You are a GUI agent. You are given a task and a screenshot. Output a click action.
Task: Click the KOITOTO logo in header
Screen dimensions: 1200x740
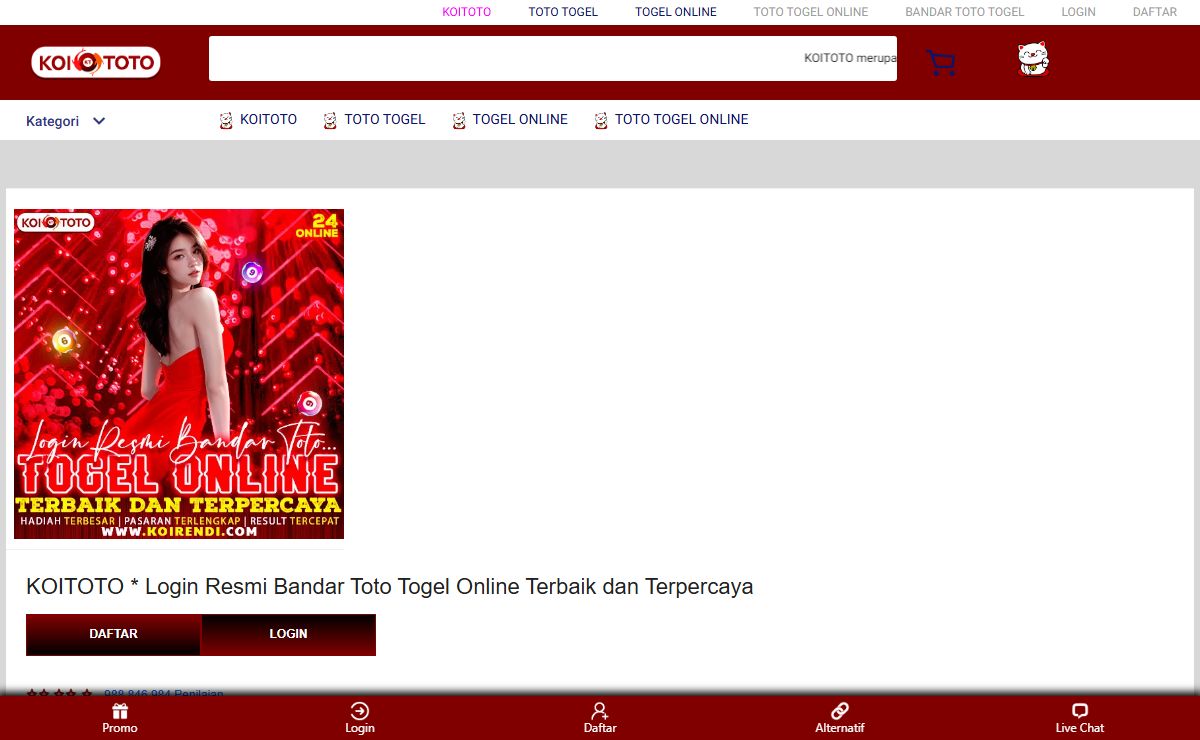[x=96, y=63]
